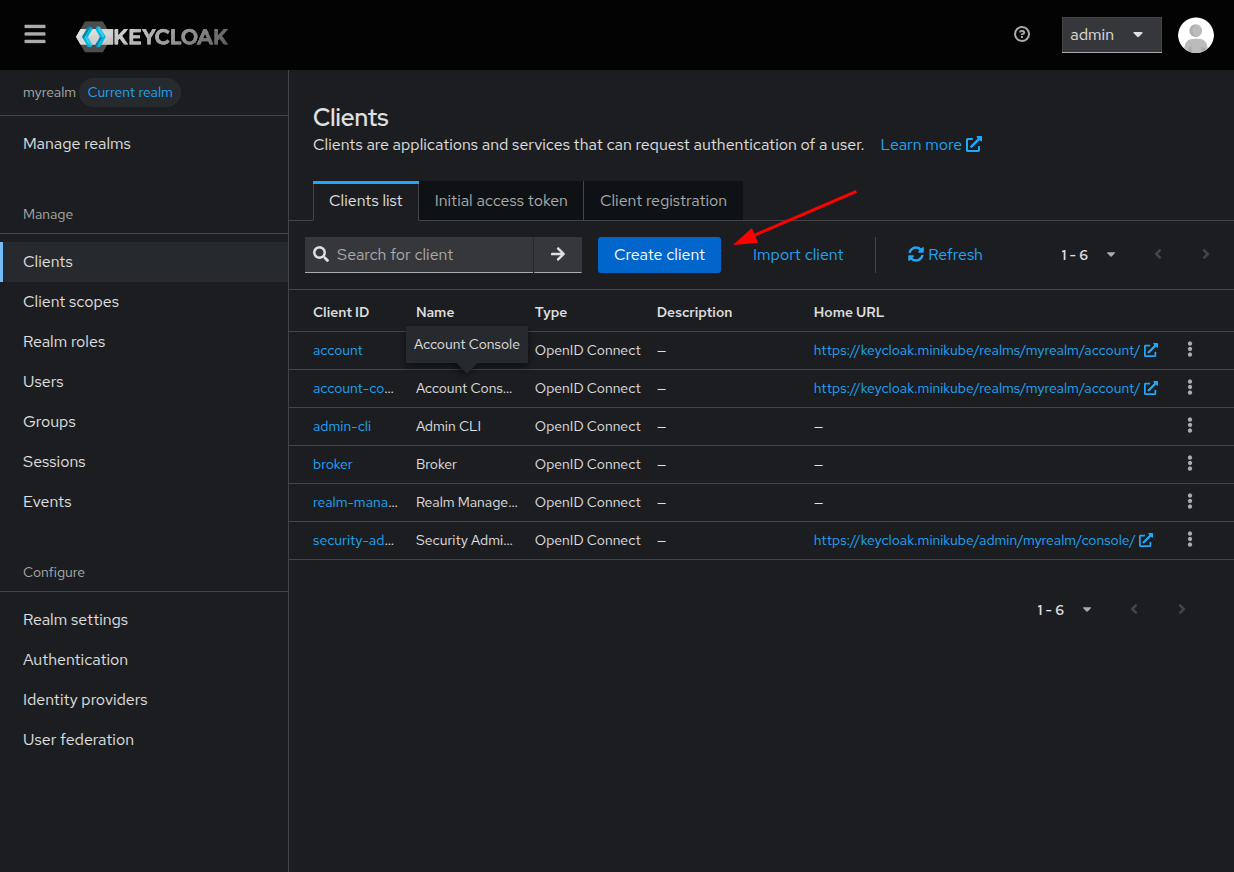Open kebab menu for realm-management row

point(1190,501)
